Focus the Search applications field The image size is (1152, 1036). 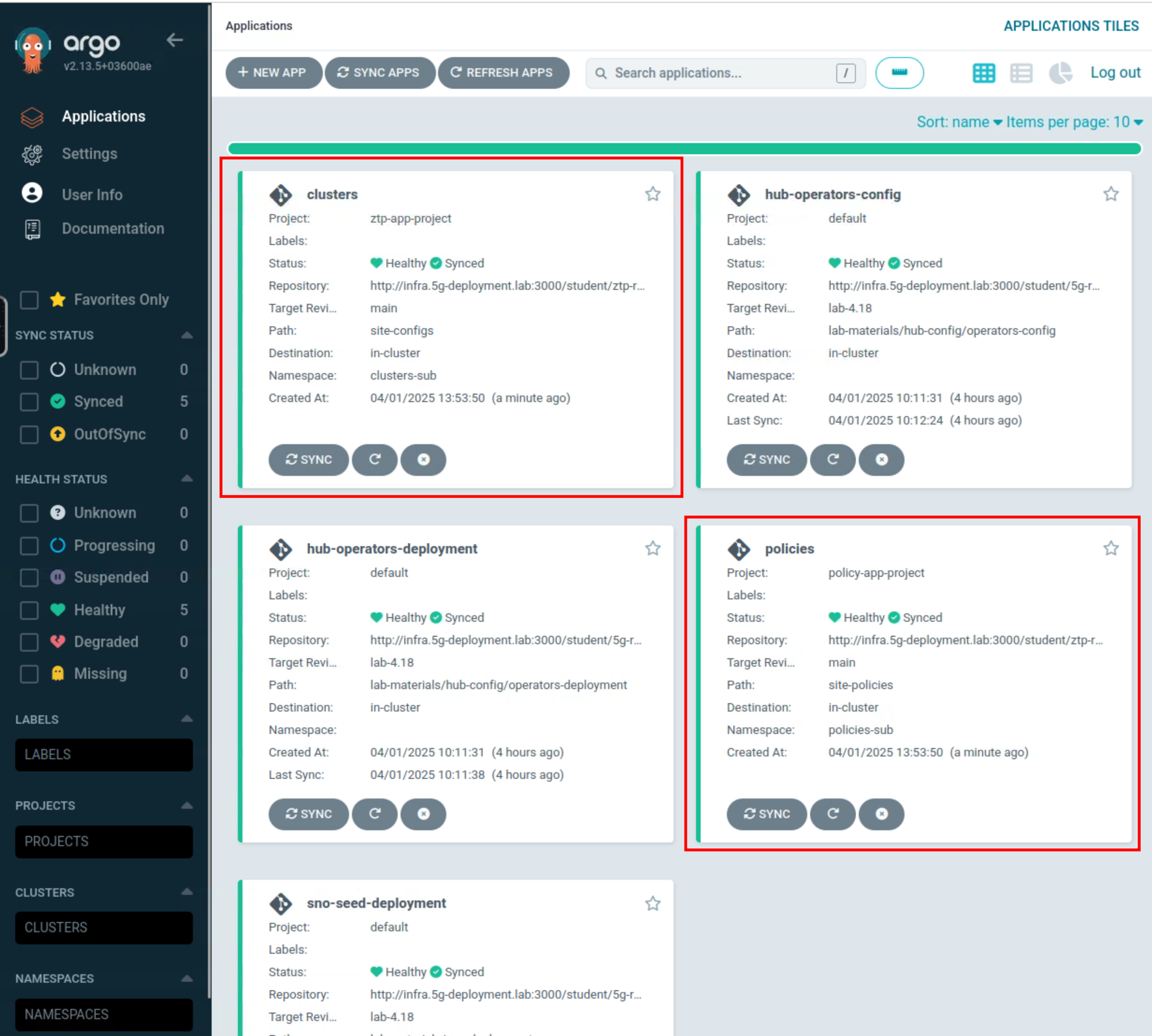pyautogui.click(x=723, y=73)
